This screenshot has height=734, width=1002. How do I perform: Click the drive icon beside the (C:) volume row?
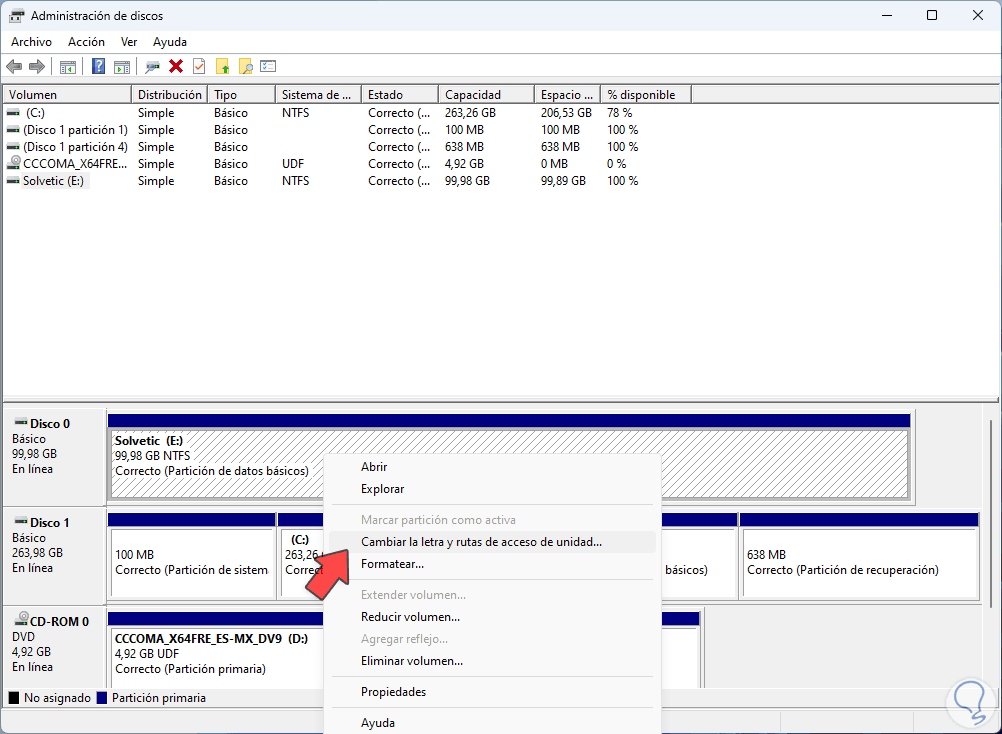click(13, 112)
